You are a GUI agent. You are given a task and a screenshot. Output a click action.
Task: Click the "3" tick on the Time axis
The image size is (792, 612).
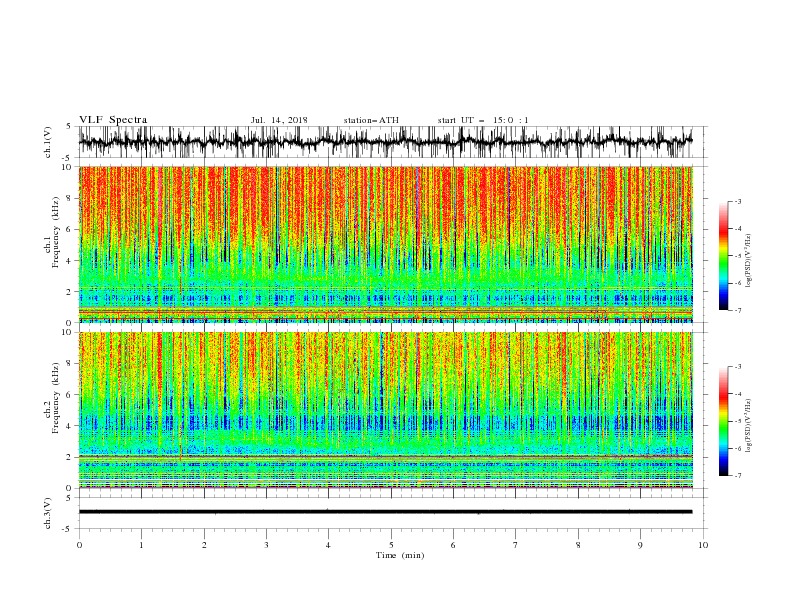(266, 545)
